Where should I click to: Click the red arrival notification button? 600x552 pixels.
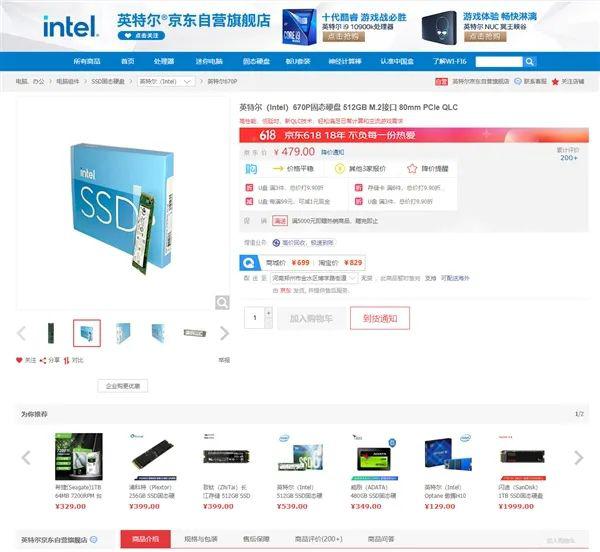pyautogui.click(x=380, y=318)
